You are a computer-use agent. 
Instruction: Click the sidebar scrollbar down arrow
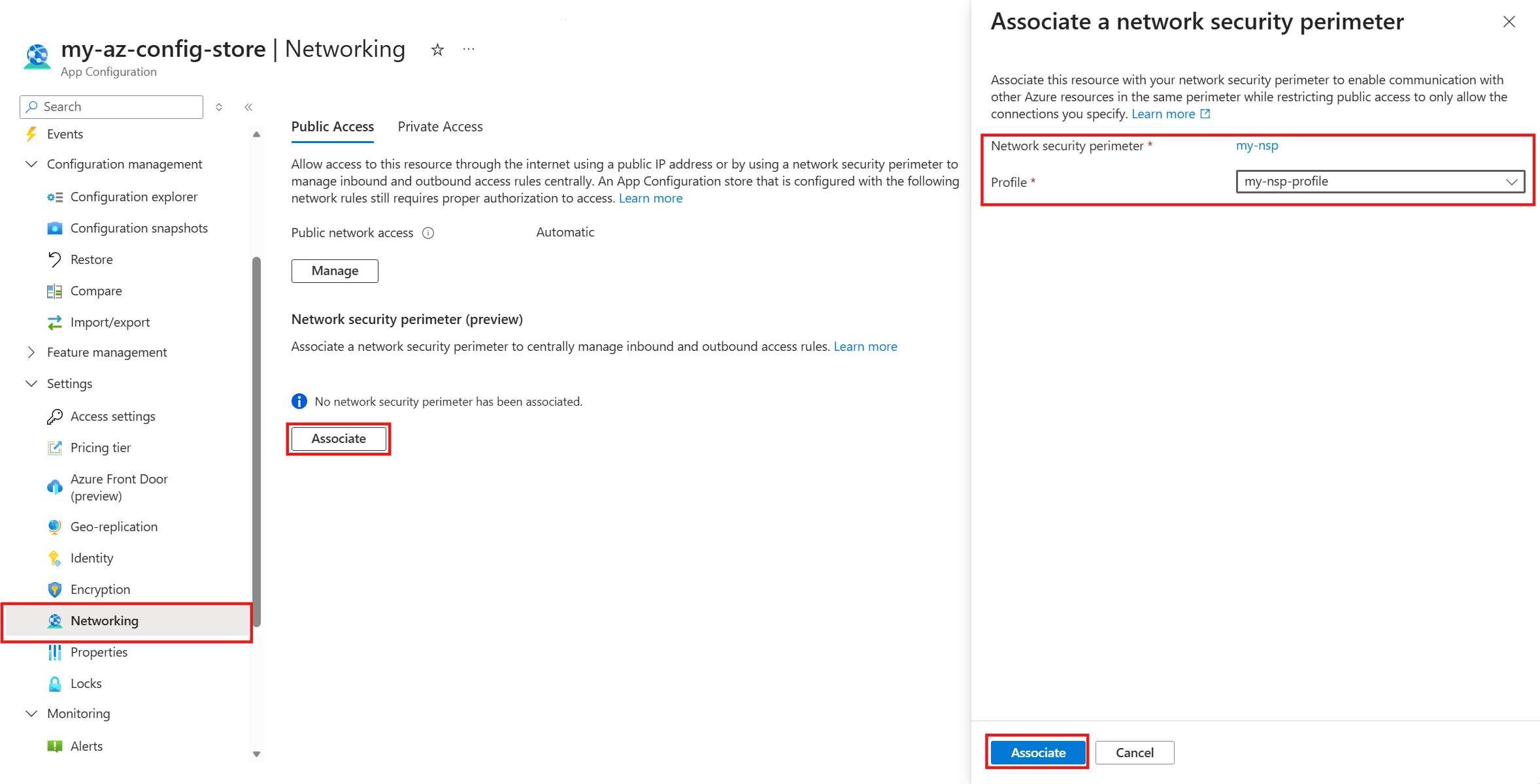click(x=256, y=754)
